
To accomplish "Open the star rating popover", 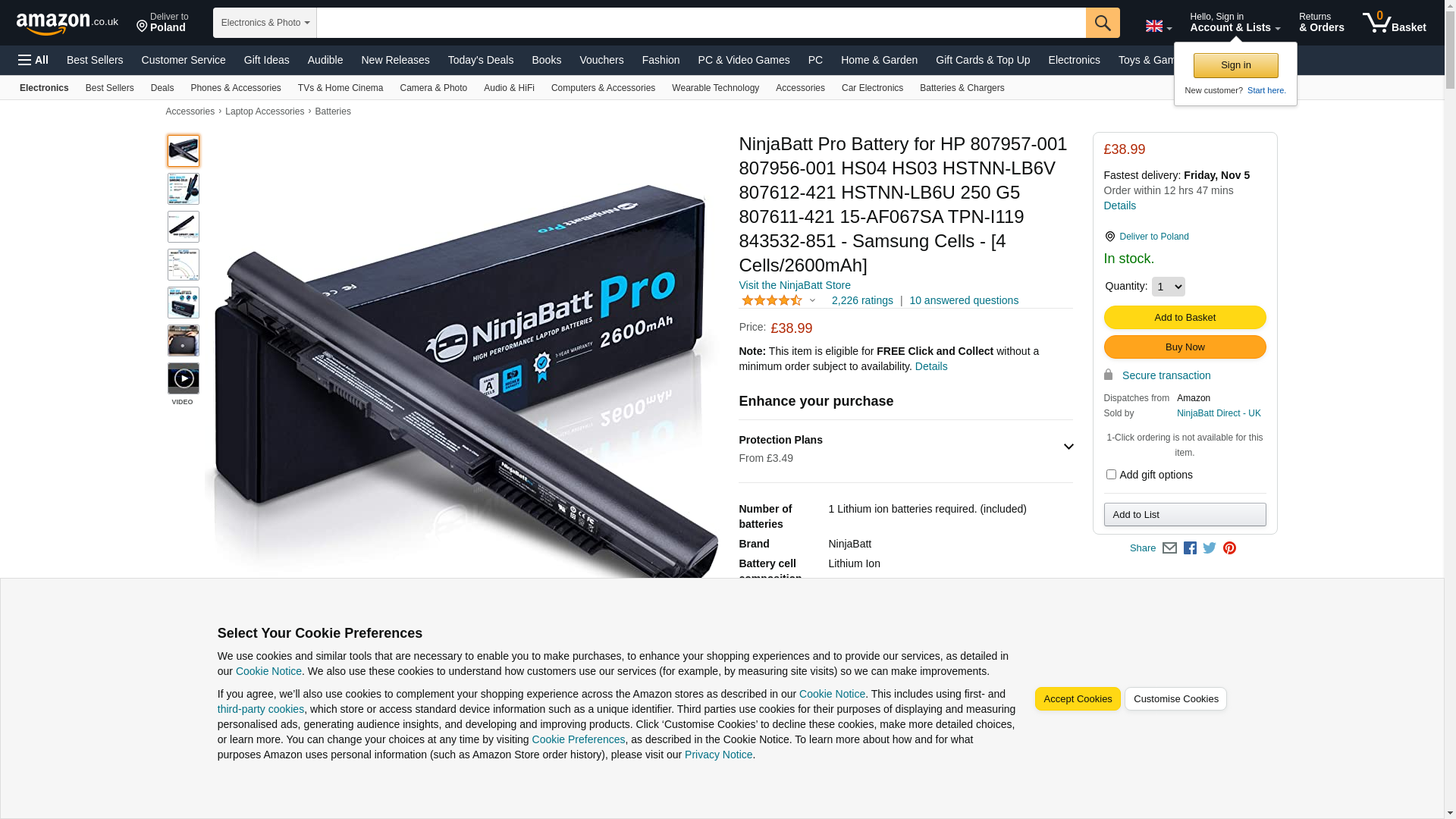I will click(778, 301).
